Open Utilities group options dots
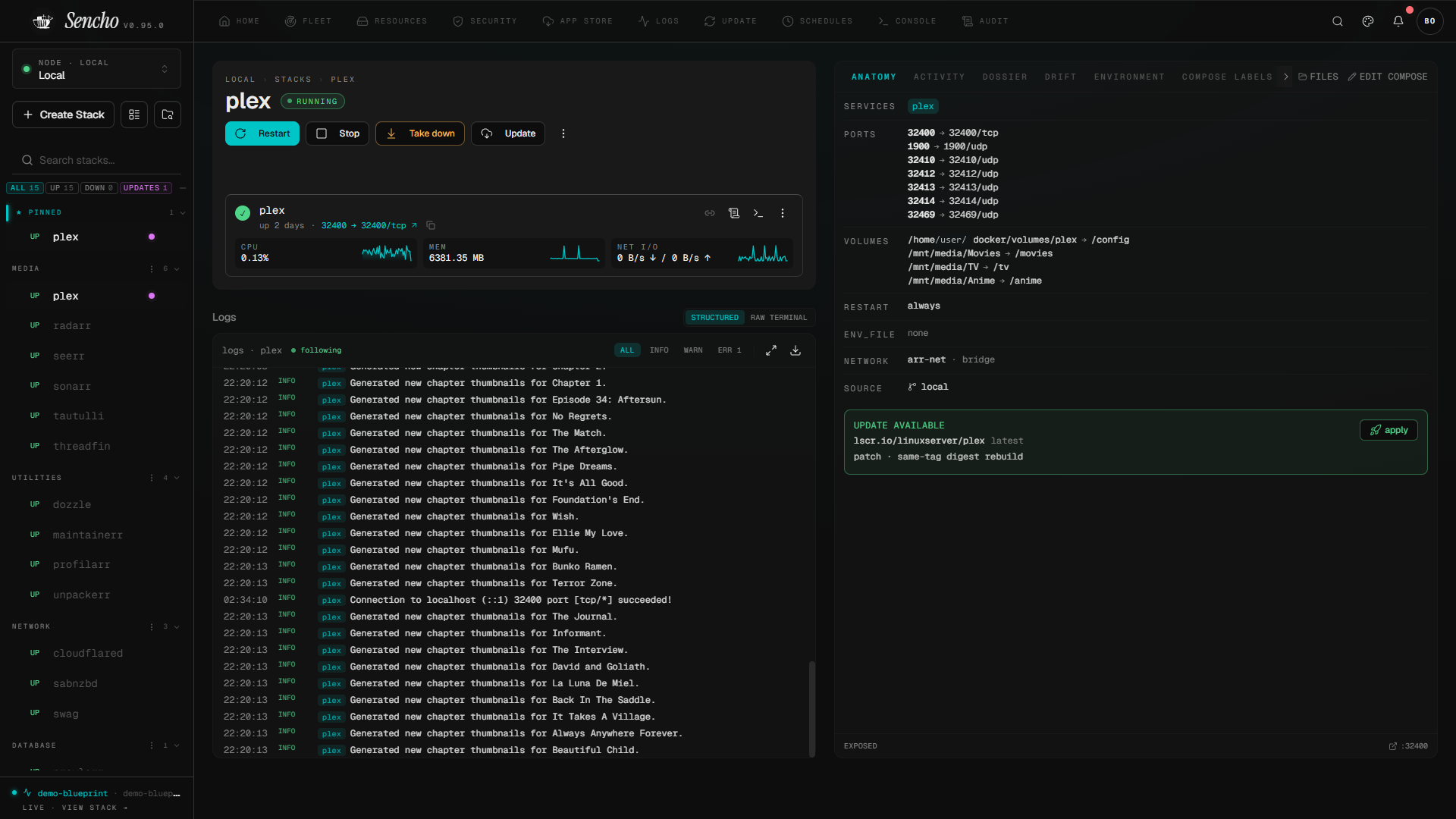 [152, 478]
